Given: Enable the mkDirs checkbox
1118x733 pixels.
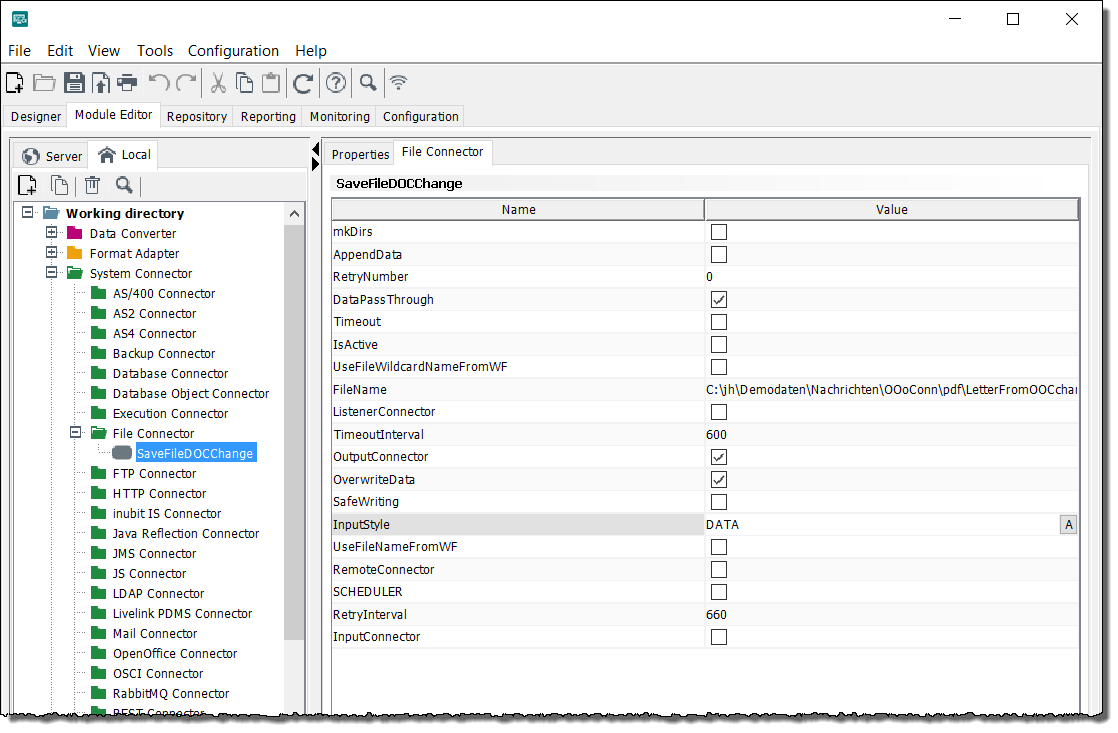Looking at the screenshot, I should click(718, 232).
